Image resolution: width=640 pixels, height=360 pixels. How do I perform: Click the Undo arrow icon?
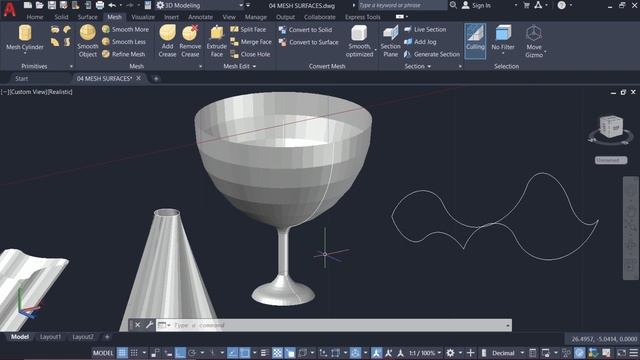point(112,5)
